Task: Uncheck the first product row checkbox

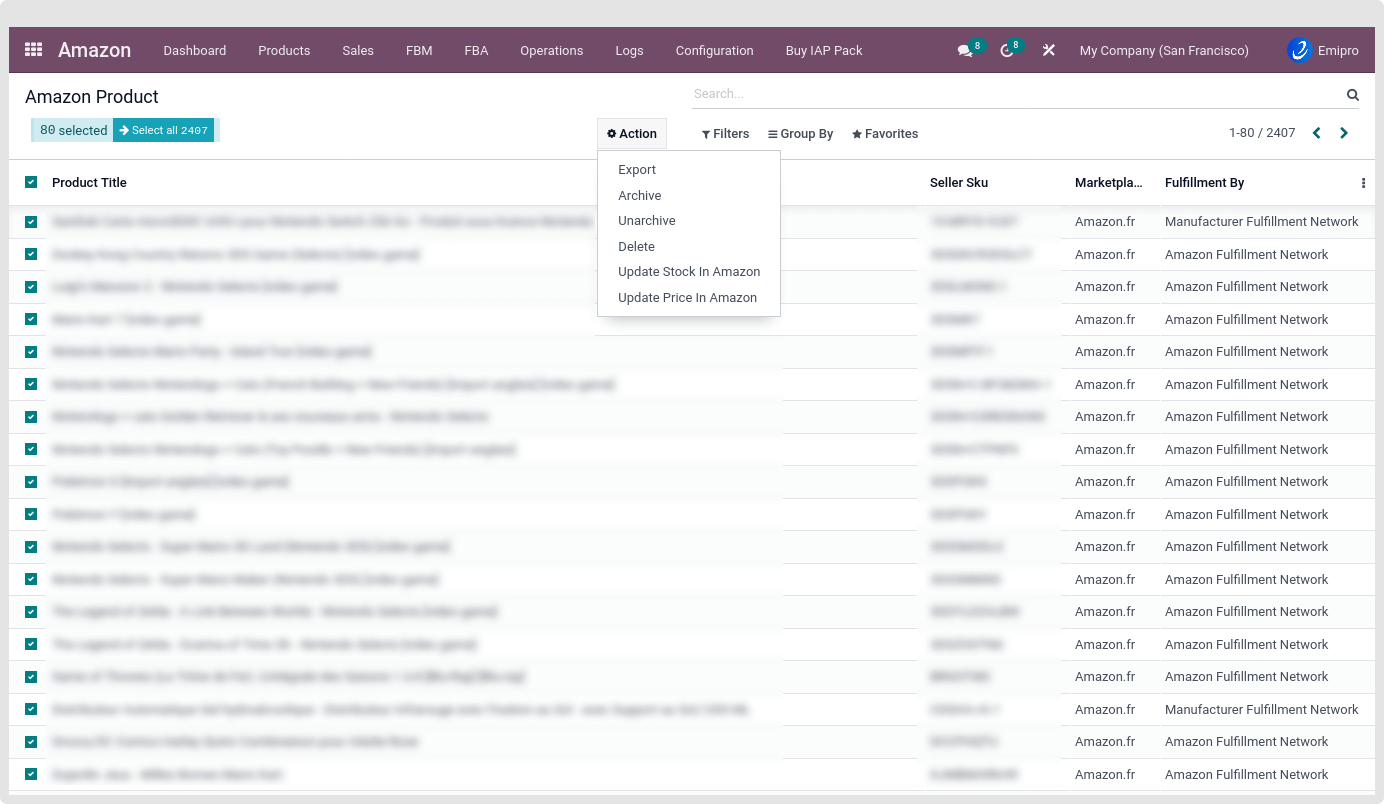Action: pos(31,222)
